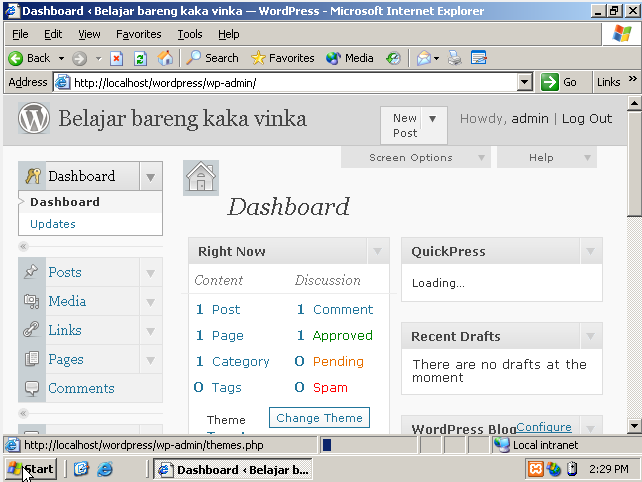
Task: Click the Media menu icon in sidebar
Action: click(x=32, y=301)
